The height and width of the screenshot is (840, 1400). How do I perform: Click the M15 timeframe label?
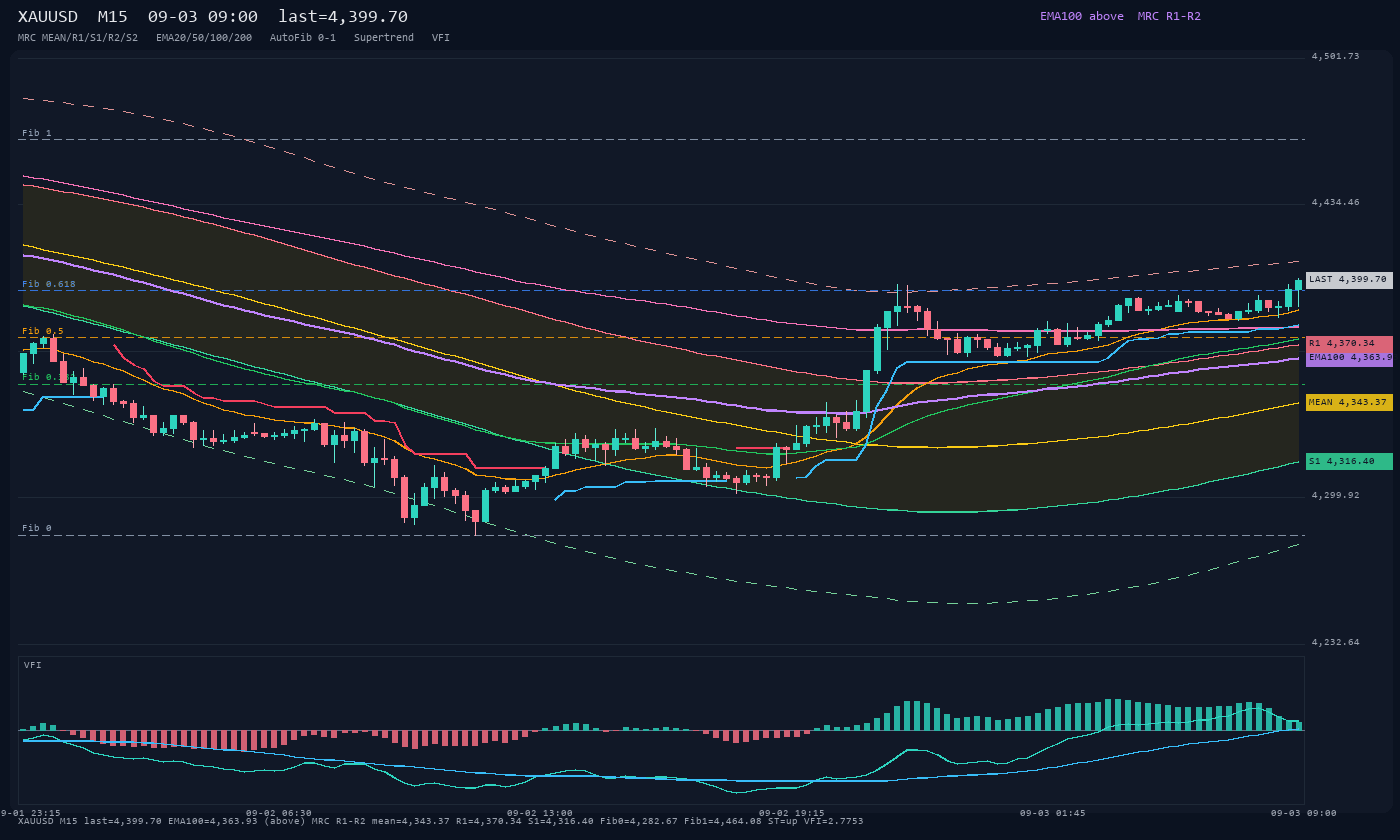click(112, 17)
